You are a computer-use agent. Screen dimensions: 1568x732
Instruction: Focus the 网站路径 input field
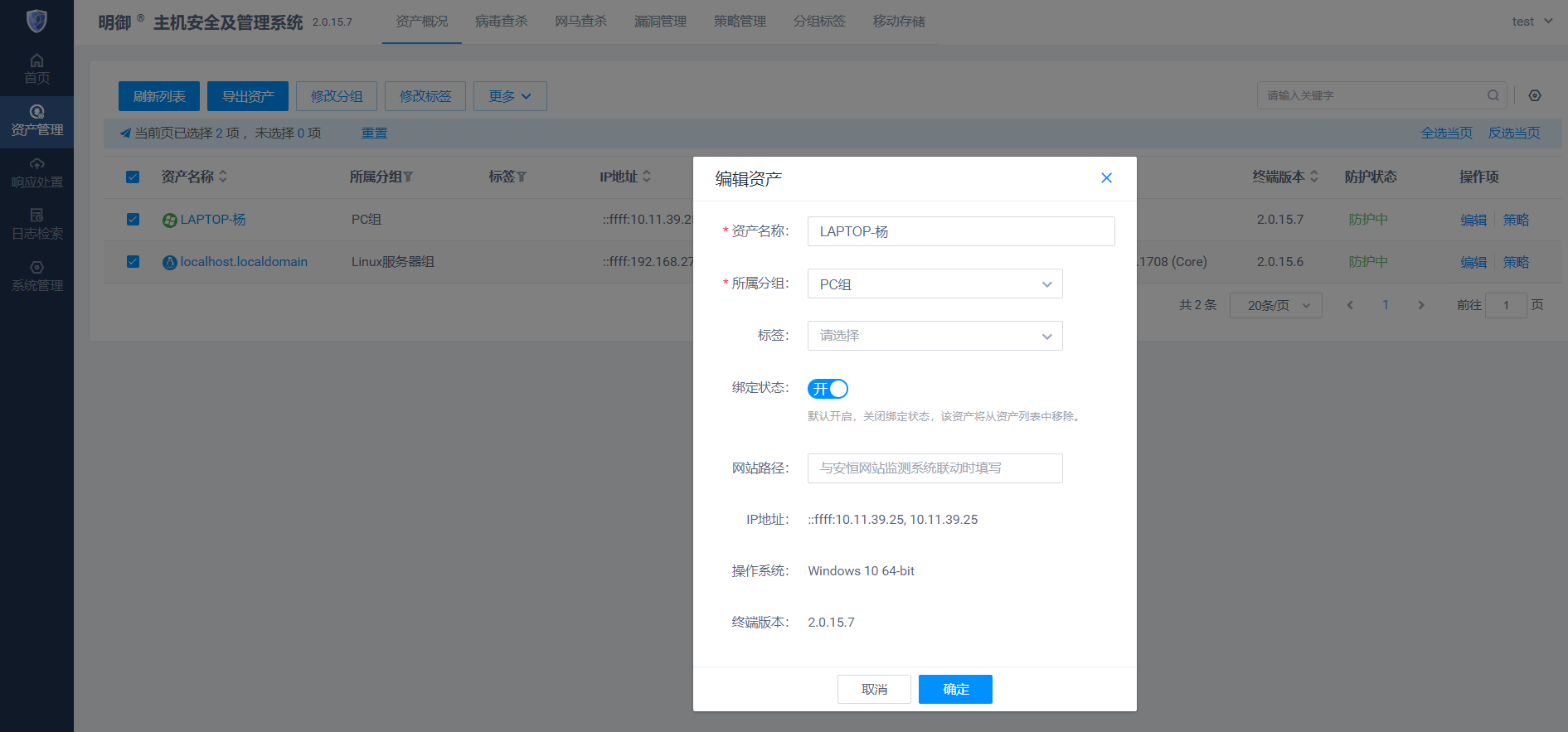tap(934, 468)
